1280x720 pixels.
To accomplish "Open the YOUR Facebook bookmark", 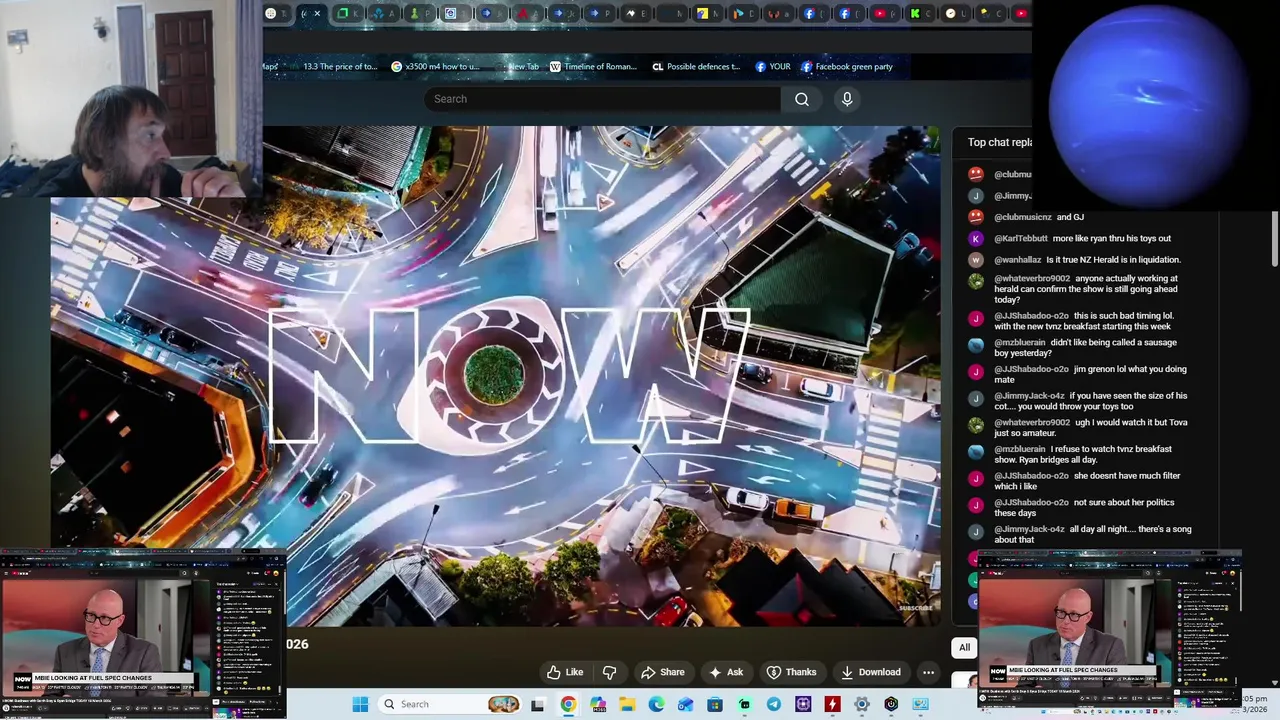I will pos(773,67).
